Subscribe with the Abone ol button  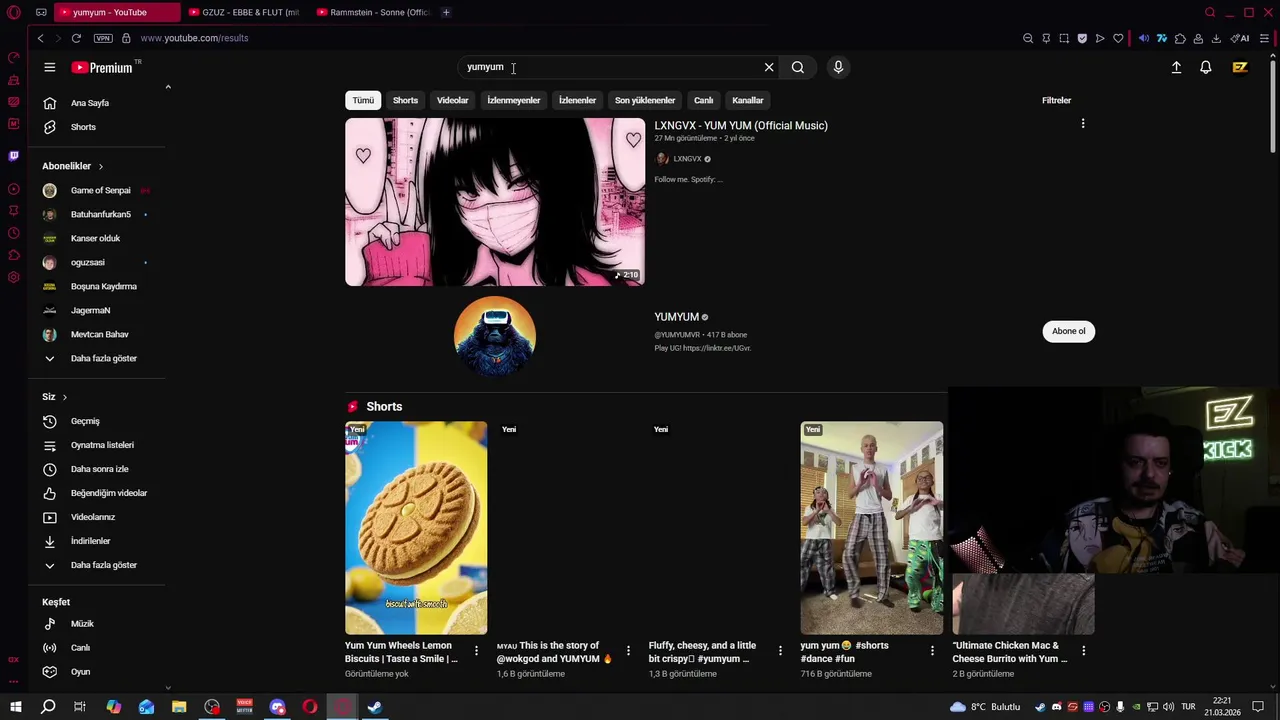[x=1068, y=331]
